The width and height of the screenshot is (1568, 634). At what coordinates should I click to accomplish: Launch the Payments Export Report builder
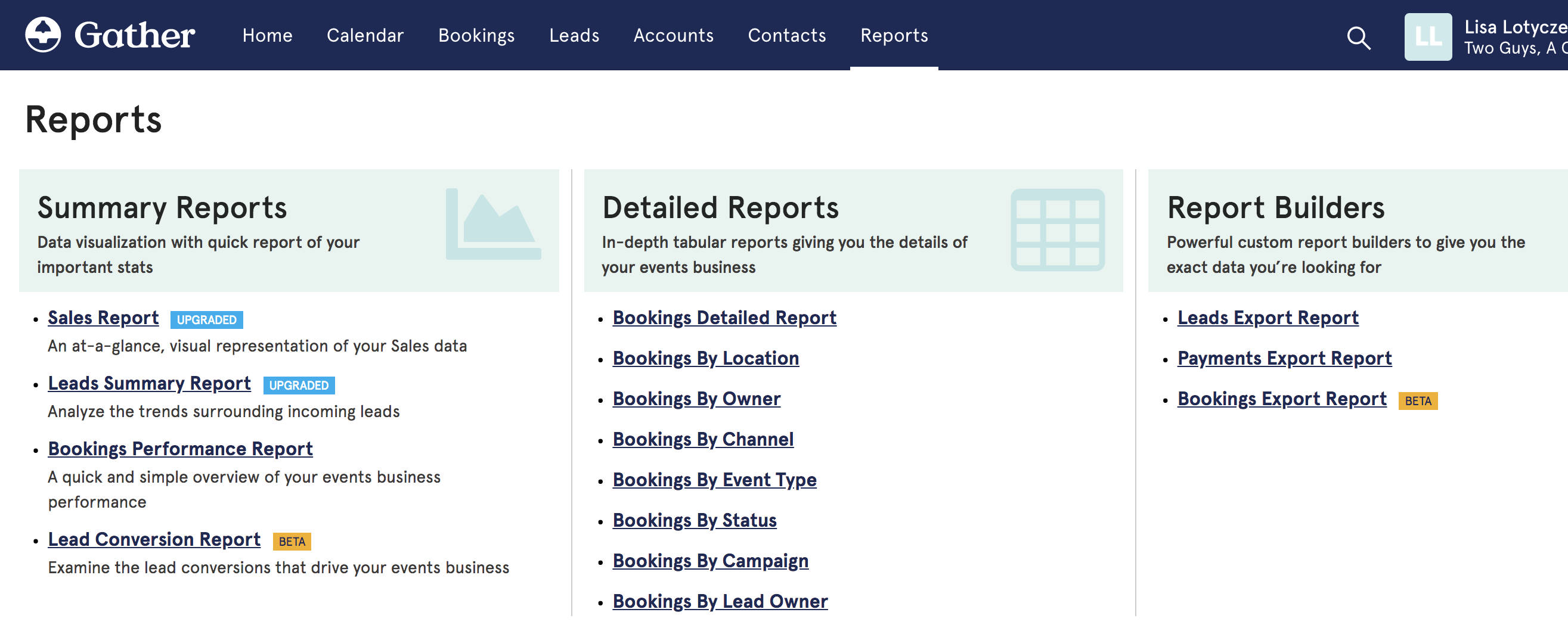click(1284, 358)
